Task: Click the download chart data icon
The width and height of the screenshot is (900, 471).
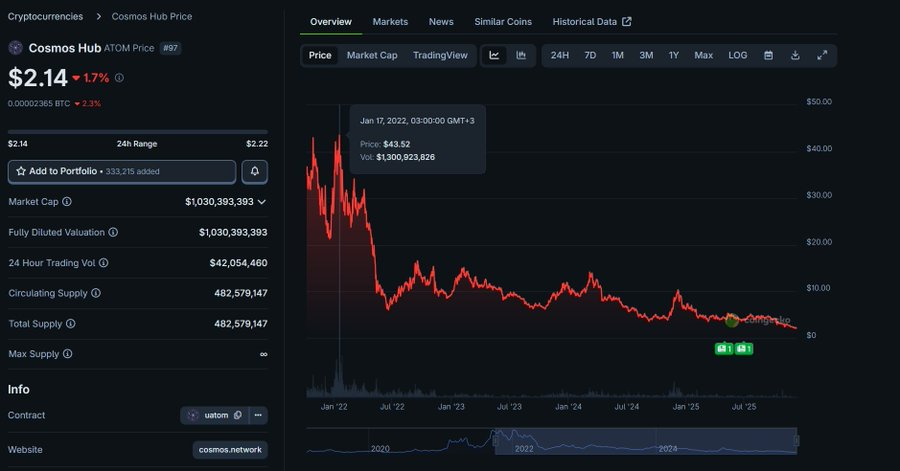Action: pyautogui.click(x=795, y=56)
